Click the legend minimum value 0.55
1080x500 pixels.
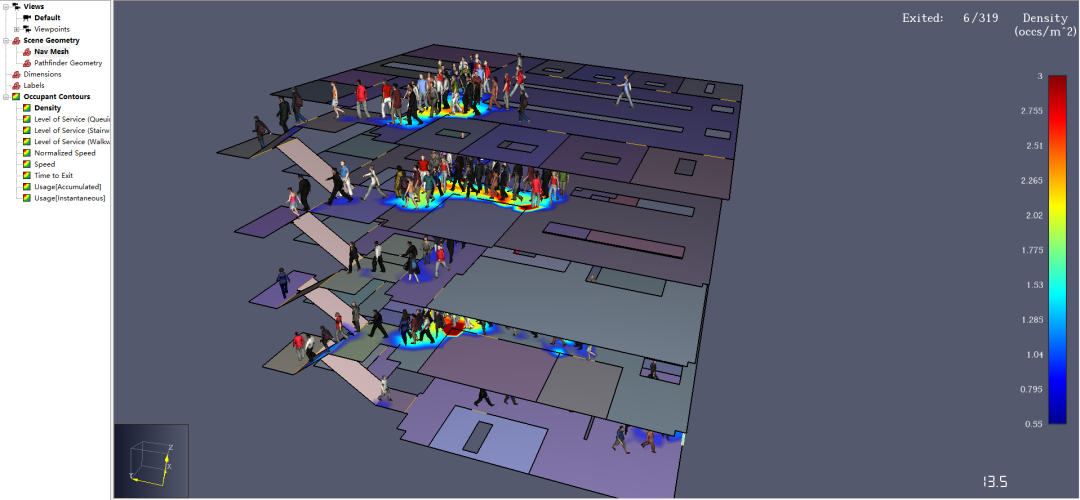(x=1034, y=424)
